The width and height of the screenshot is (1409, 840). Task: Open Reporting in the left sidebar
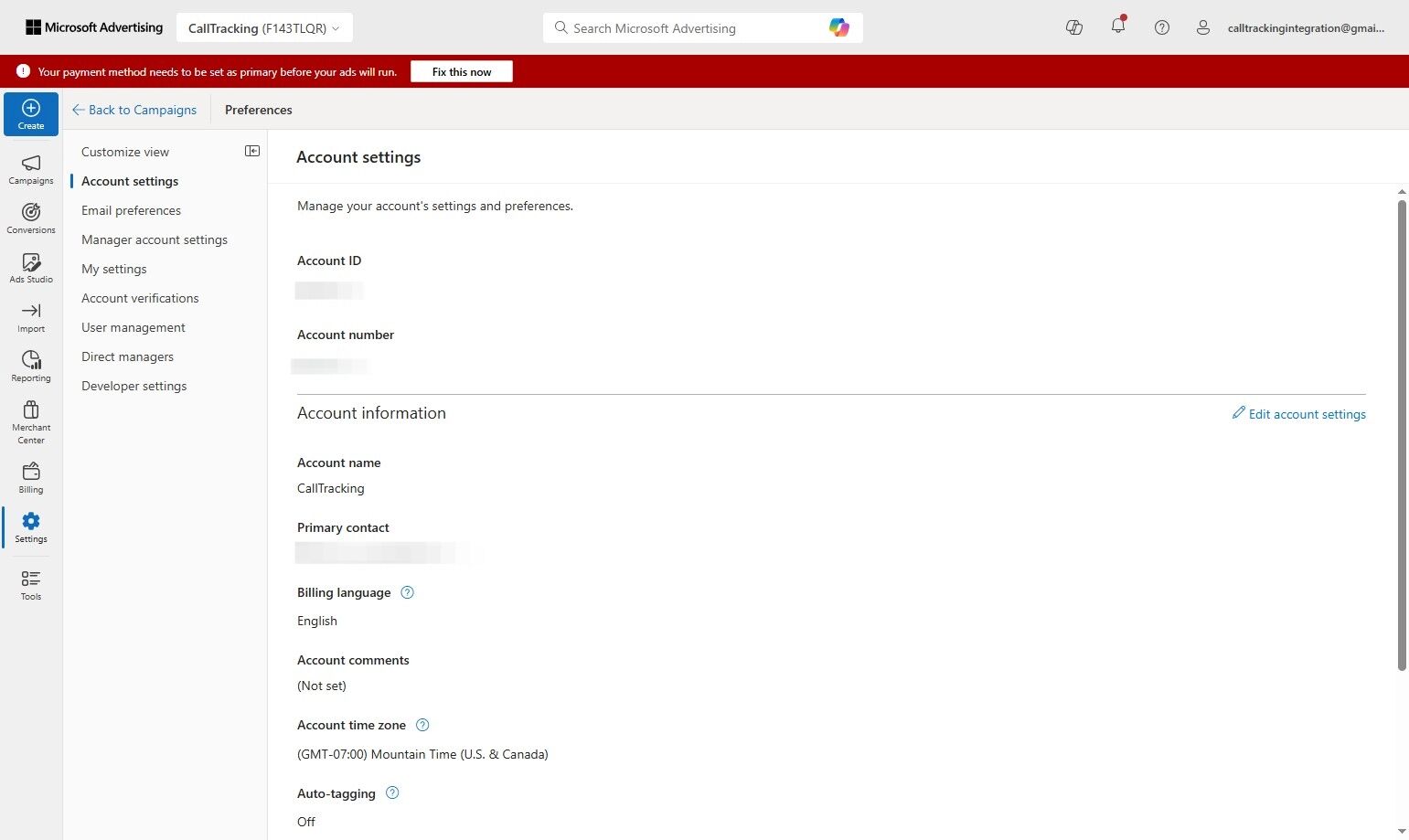pyautogui.click(x=31, y=367)
